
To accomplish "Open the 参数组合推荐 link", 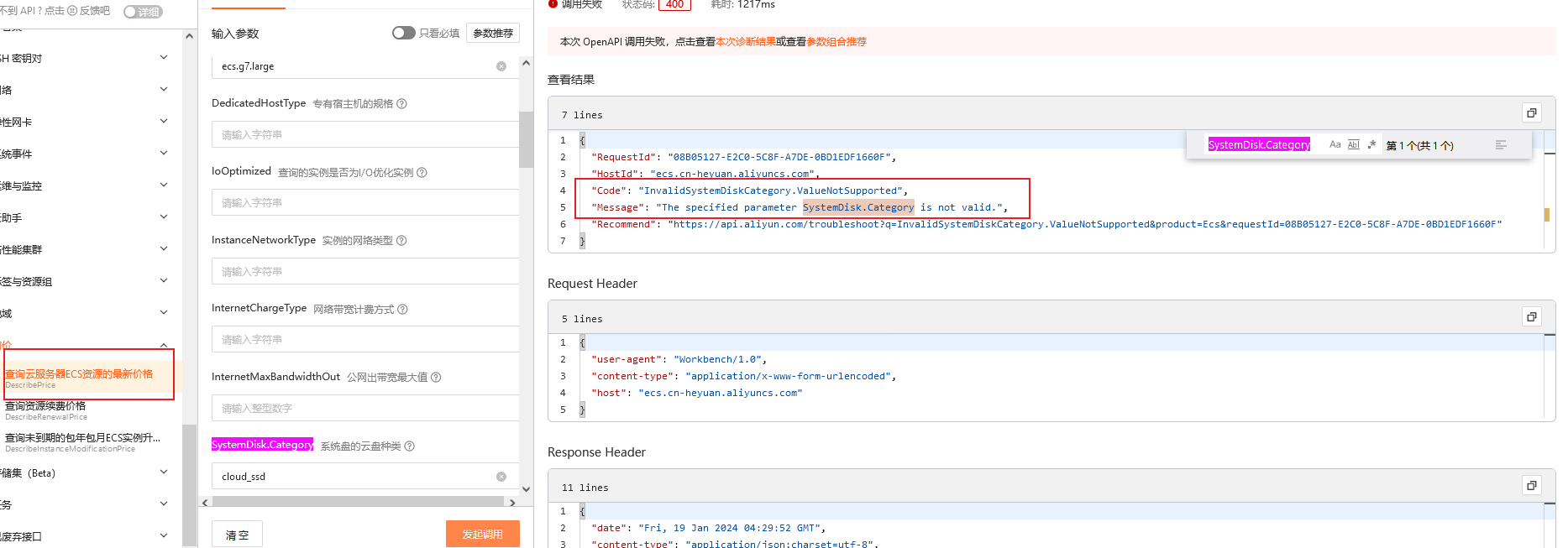I will pyautogui.click(x=836, y=42).
